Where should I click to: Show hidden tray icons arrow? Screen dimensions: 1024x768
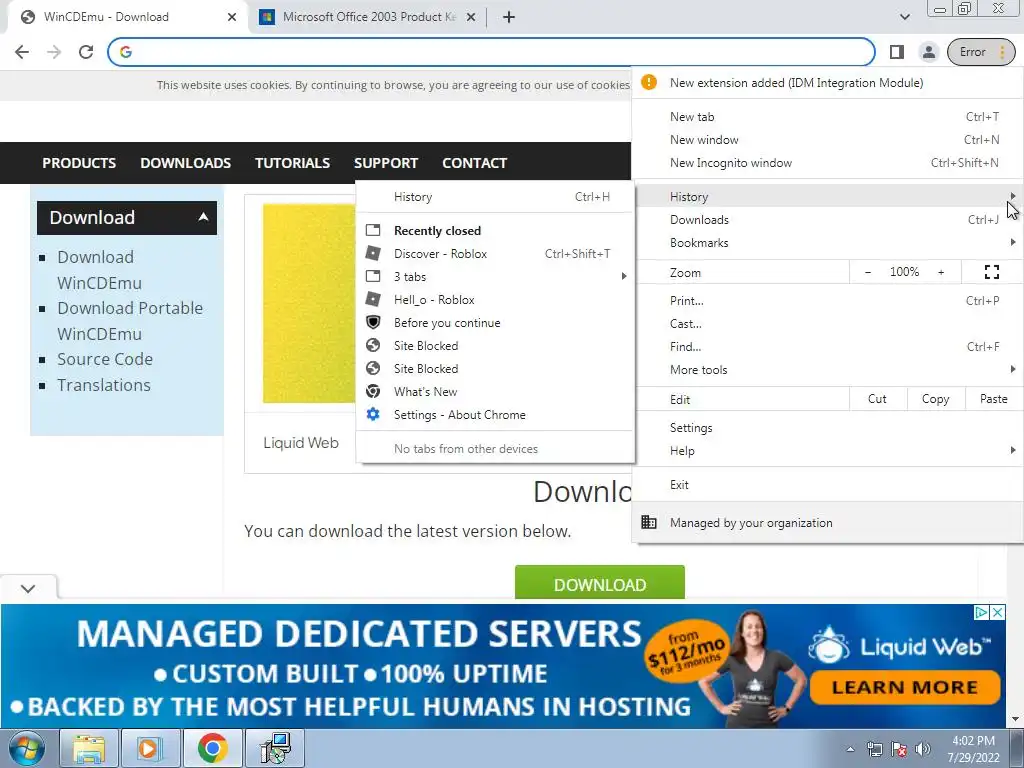coord(850,749)
